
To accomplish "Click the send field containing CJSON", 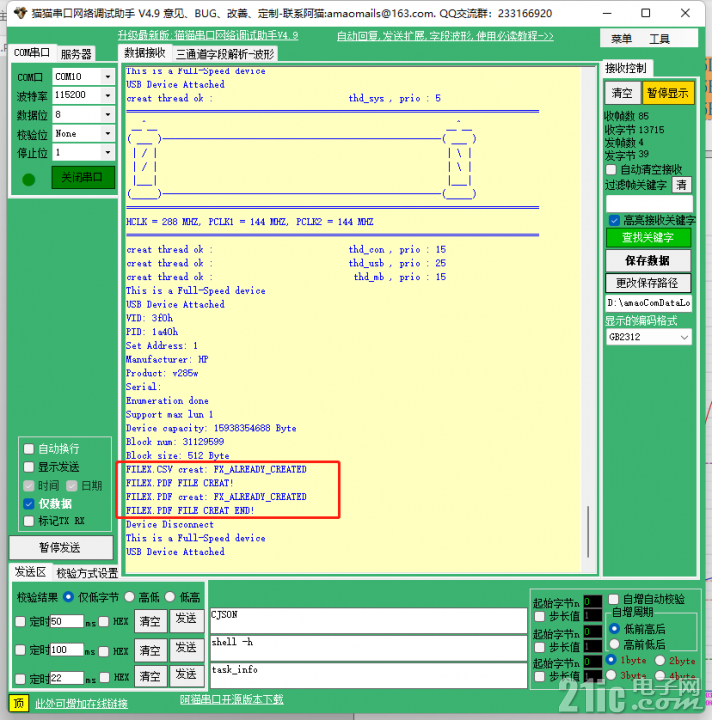I will coord(369,620).
